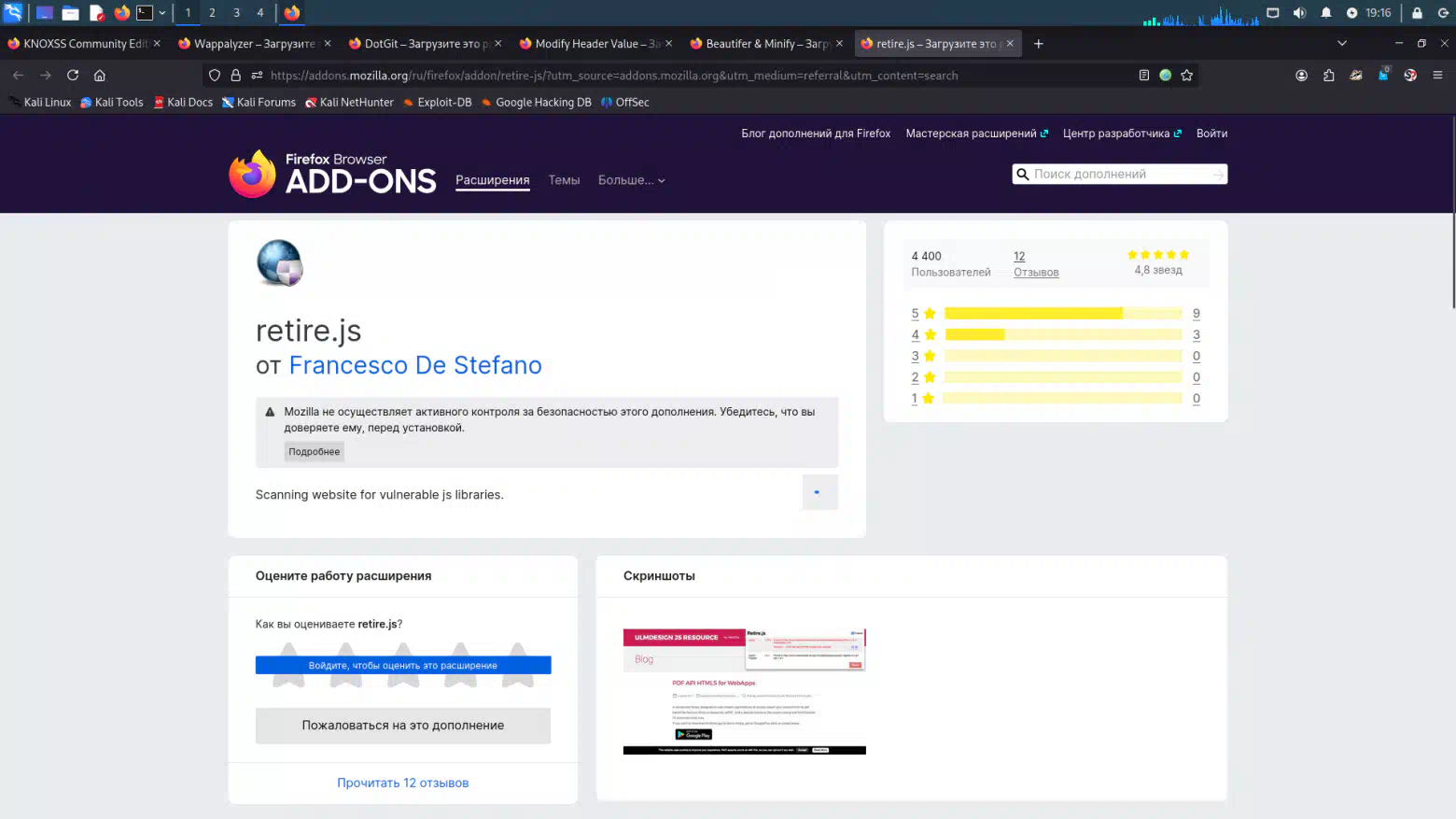Open the Firefox hamburger application menu

click(x=1438, y=76)
